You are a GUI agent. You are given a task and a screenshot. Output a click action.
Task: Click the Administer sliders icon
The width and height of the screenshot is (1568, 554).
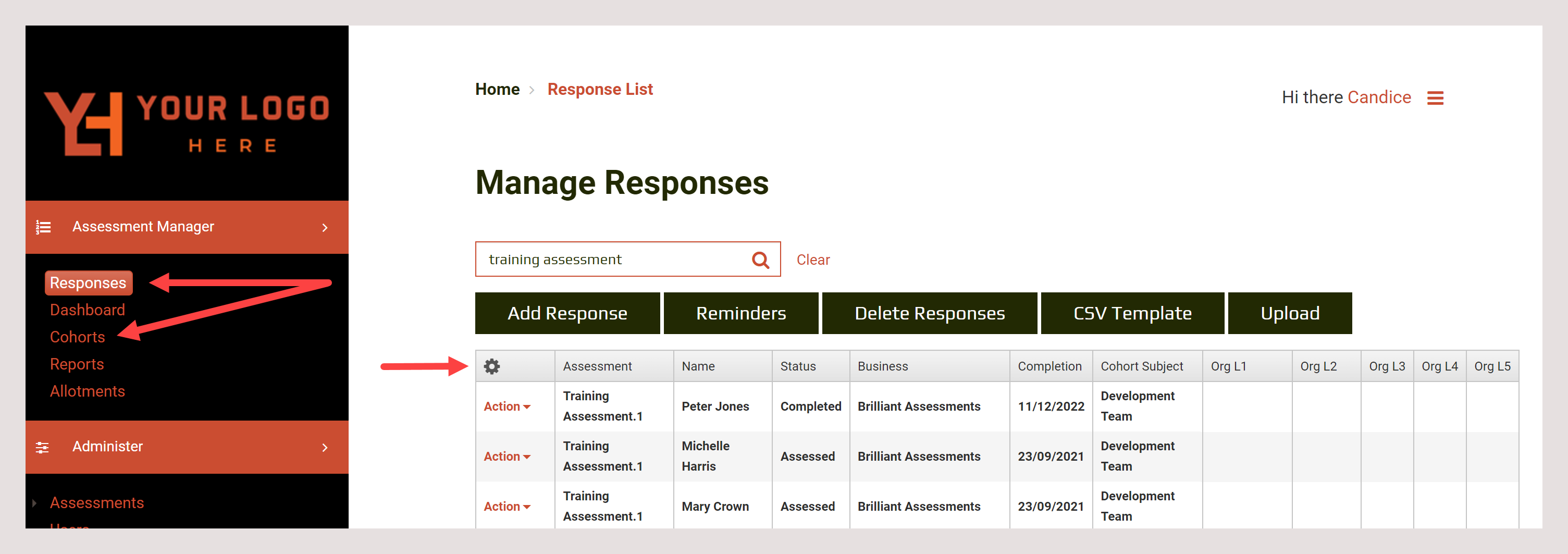point(43,447)
